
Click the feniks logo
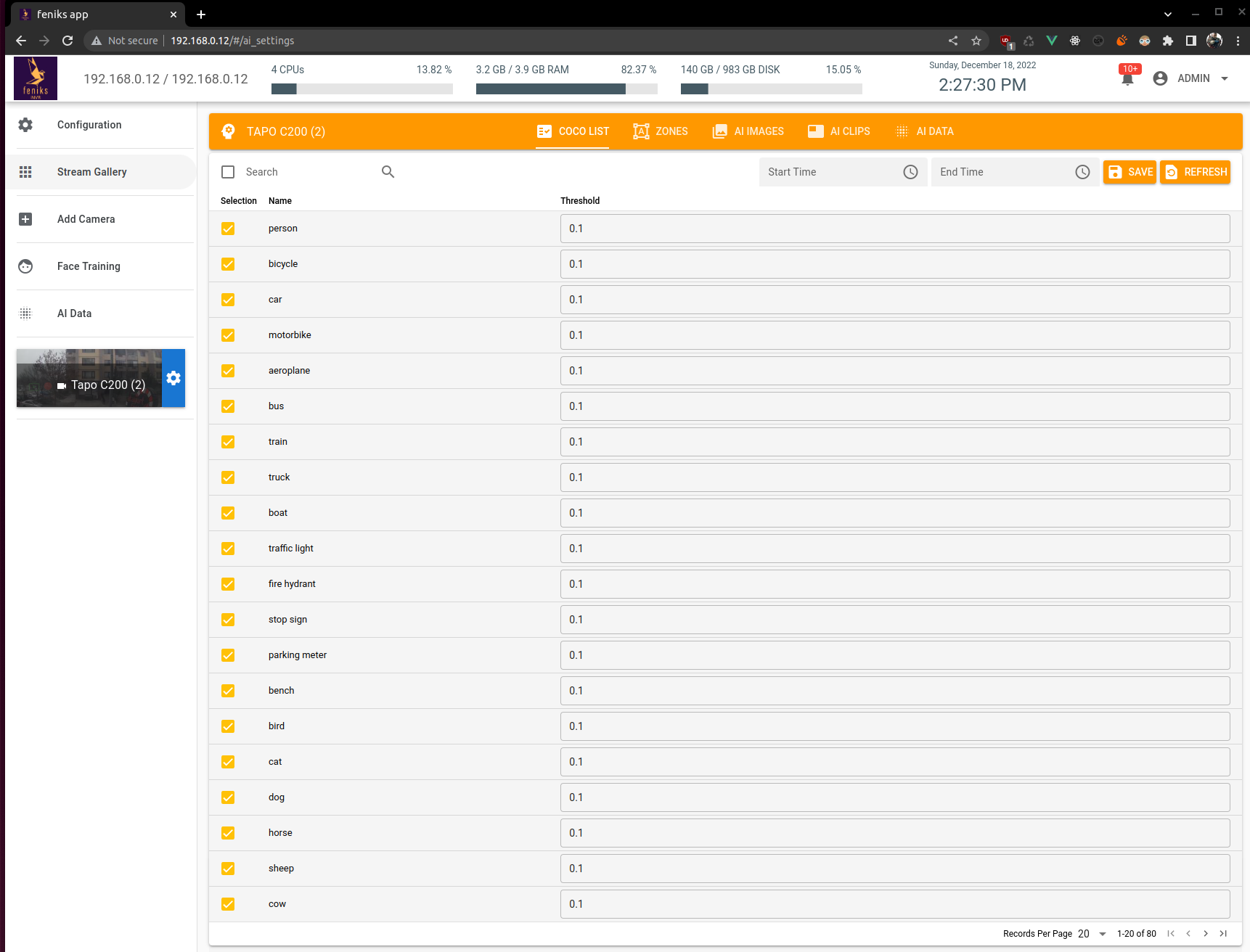[36, 78]
